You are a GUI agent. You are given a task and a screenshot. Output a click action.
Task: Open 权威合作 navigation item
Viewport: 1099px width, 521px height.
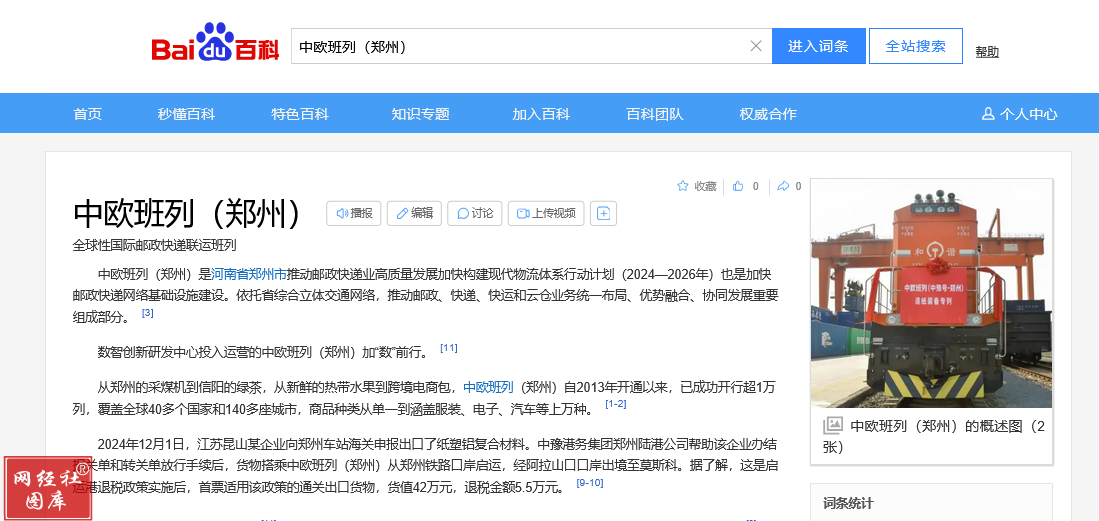[x=768, y=114]
